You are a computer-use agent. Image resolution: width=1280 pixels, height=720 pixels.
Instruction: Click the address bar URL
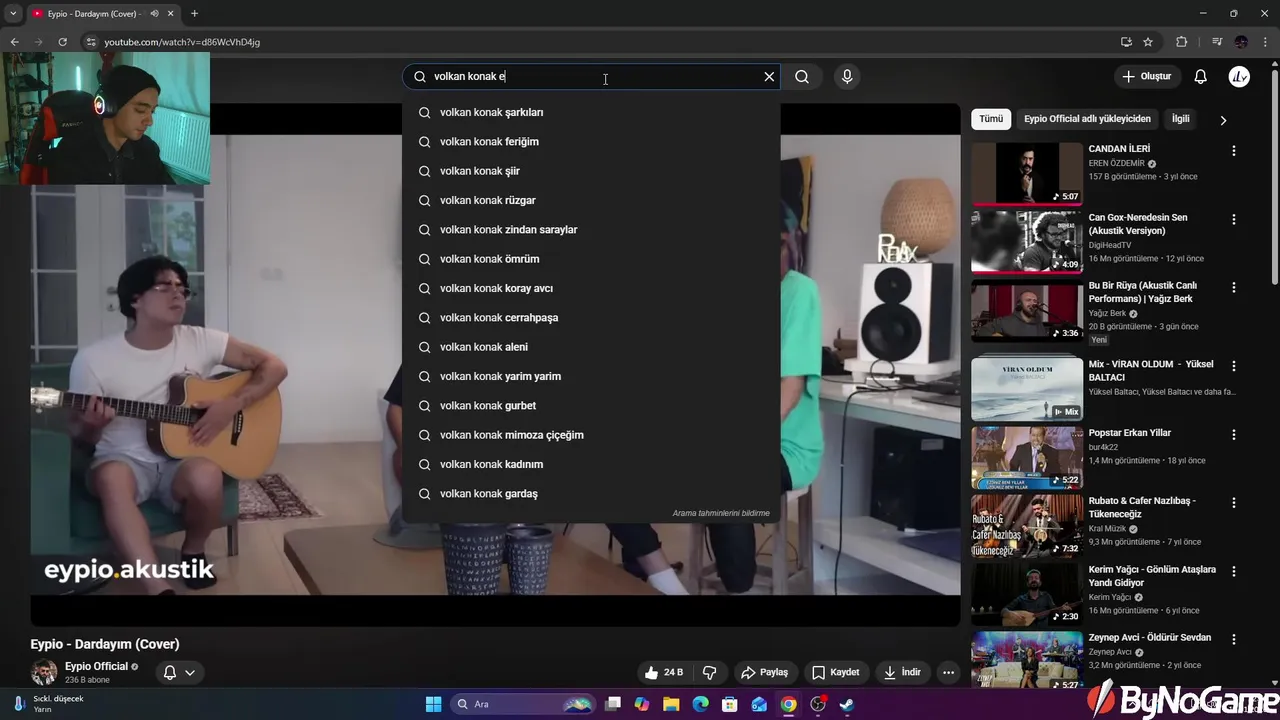(x=182, y=42)
